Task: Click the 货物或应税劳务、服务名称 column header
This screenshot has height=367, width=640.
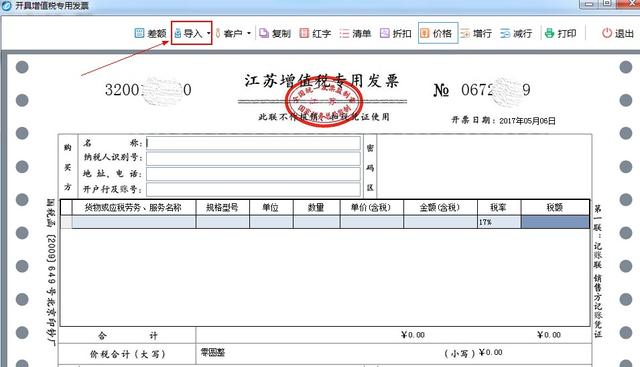Action: [x=134, y=208]
